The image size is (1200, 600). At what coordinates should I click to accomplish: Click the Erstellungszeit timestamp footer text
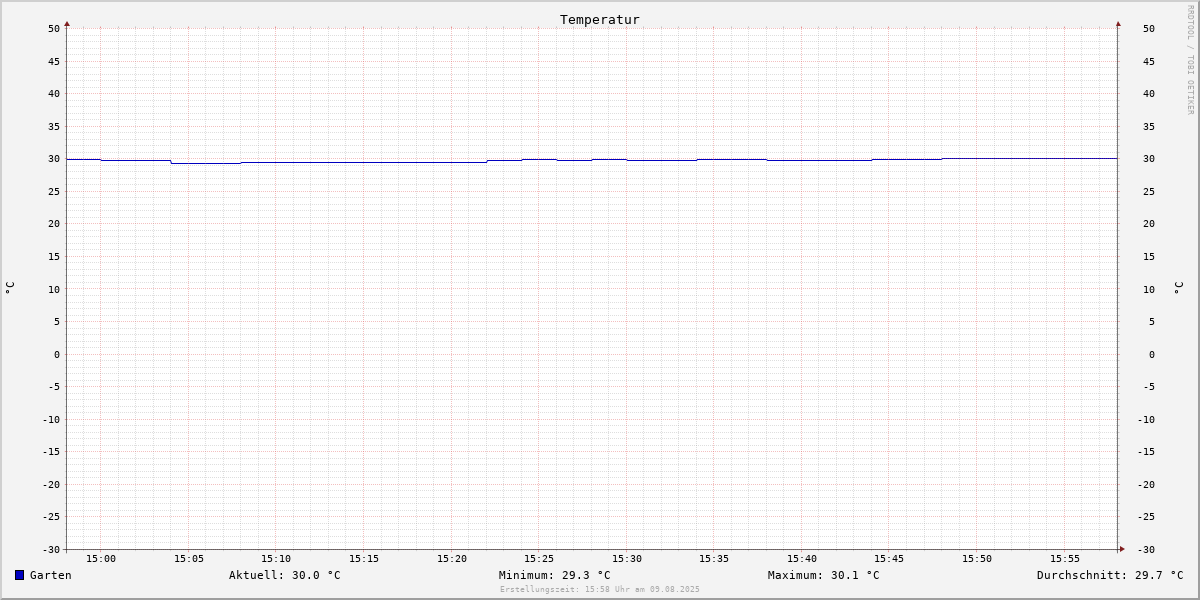pos(600,589)
